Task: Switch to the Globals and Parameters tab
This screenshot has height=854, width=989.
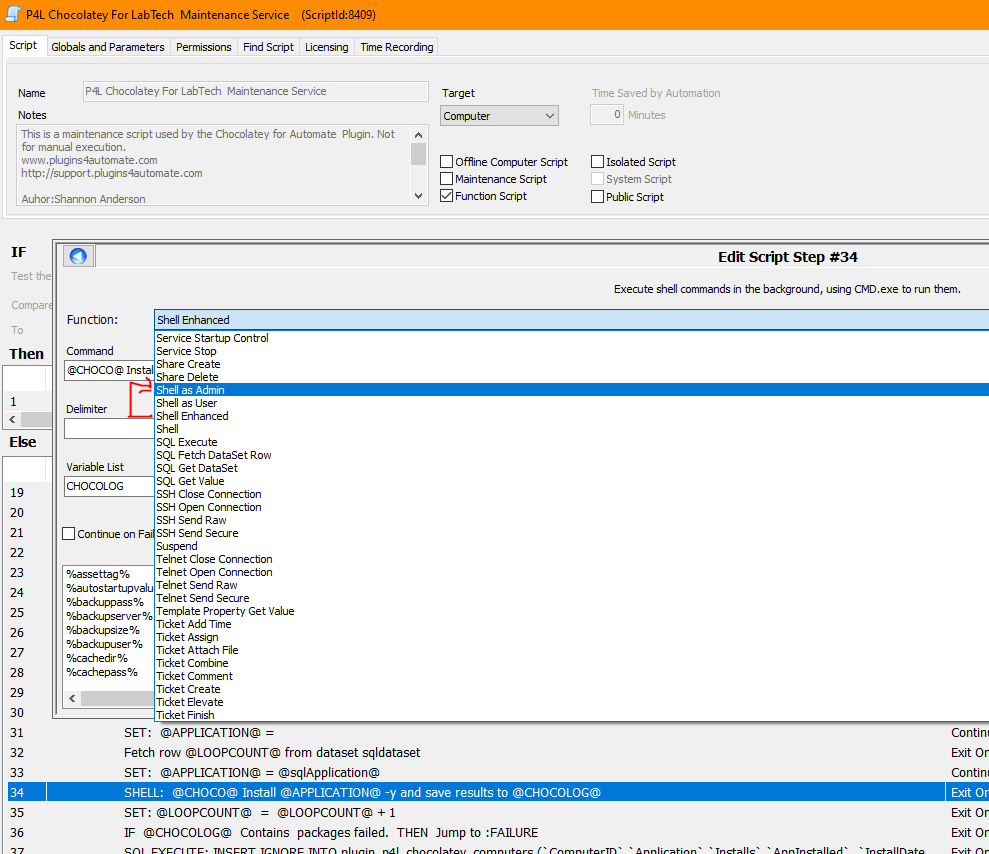Action: [x=107, y=47]
